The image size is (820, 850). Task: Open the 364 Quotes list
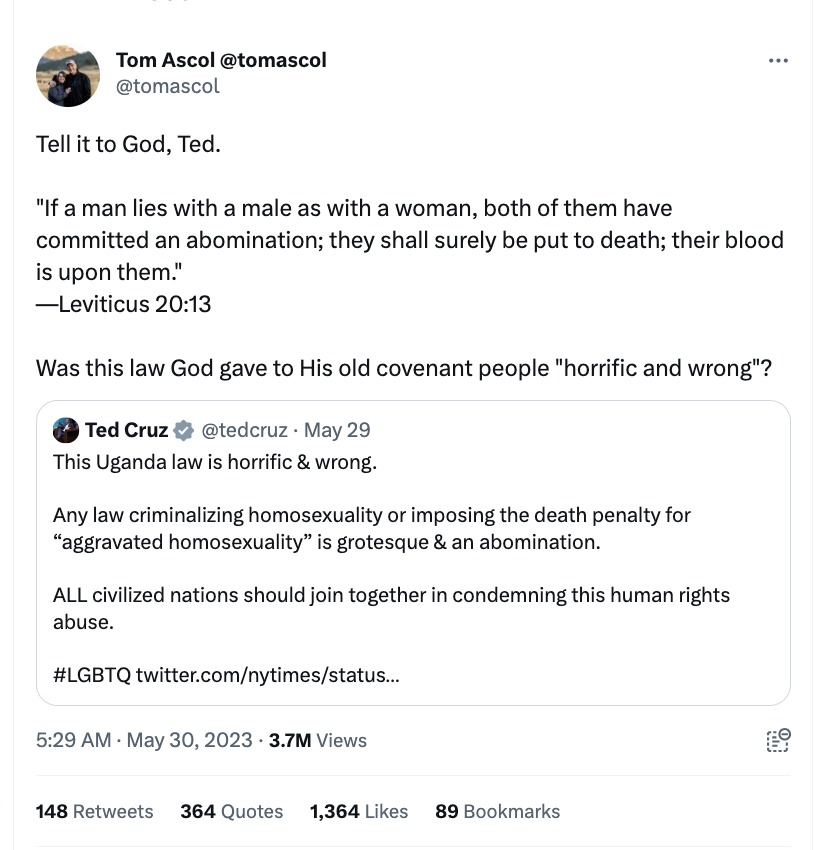[231, 811]
